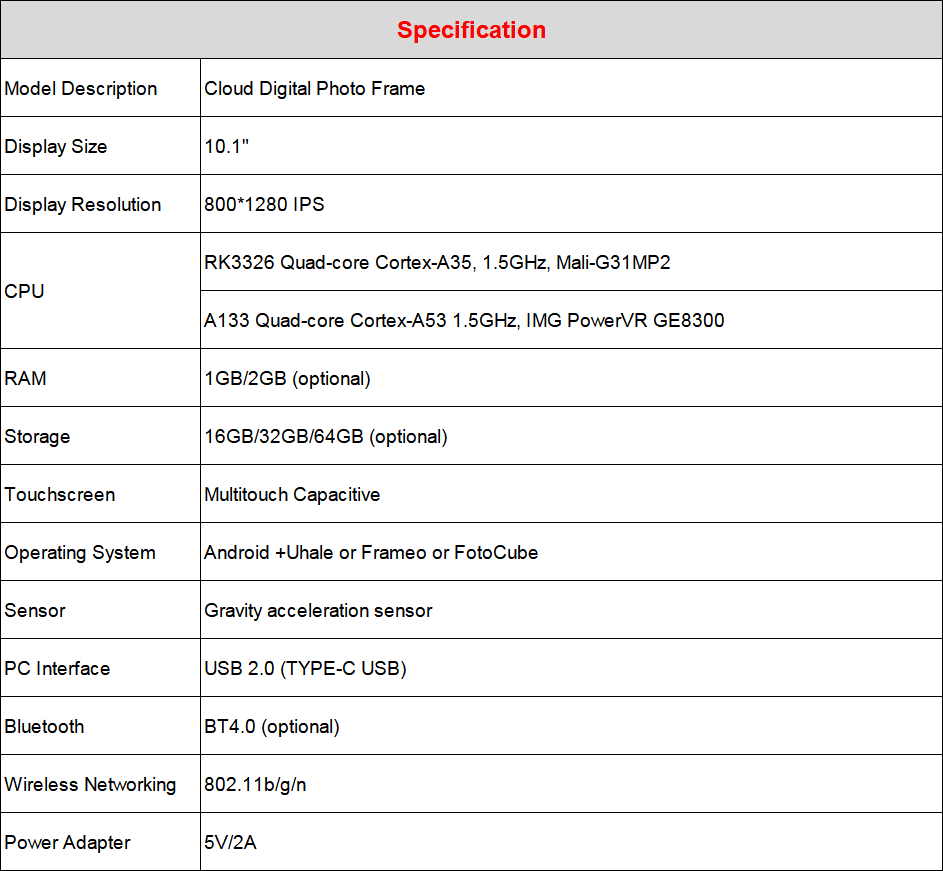The height and width of the screenshot is (871, 943).
Task: Select the Wireless Networking row label
Action: 90,784
